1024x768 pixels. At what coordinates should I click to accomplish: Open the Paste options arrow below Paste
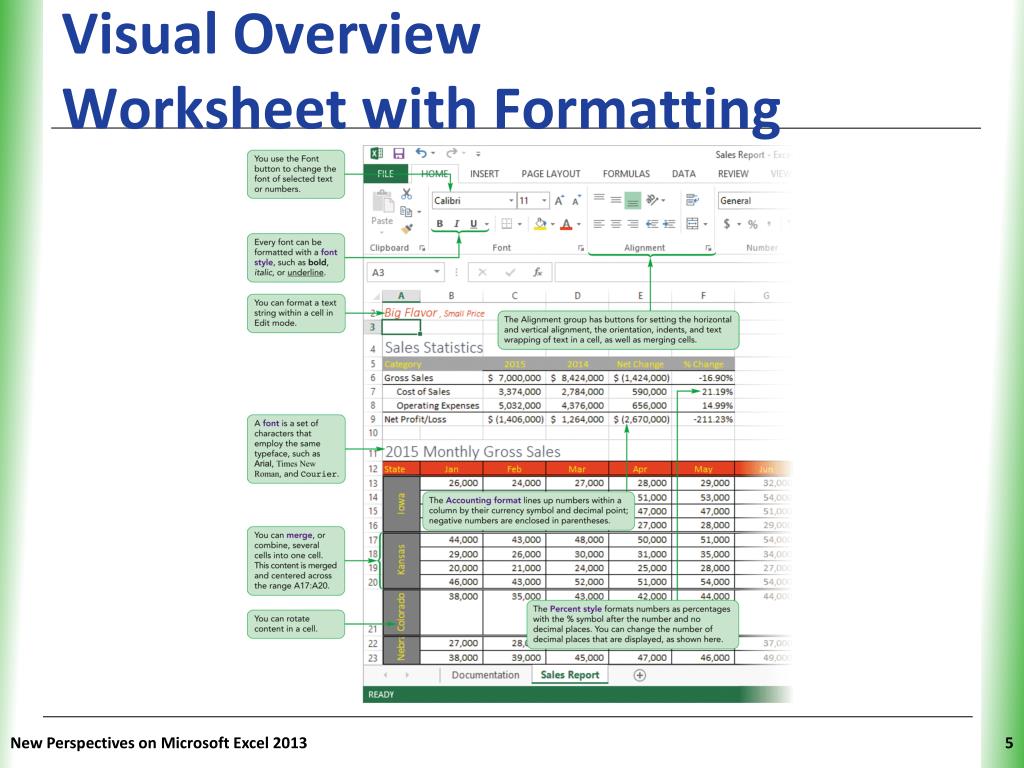382,232
